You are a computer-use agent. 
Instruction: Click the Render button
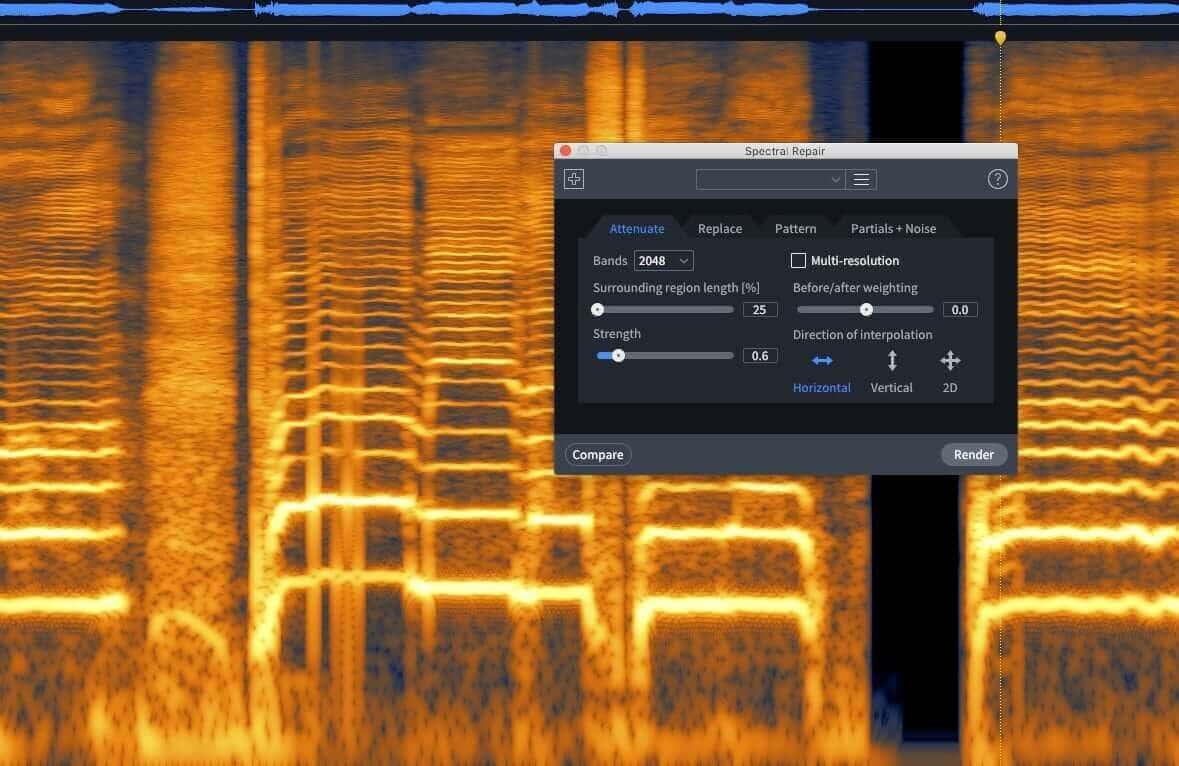(x=974, y=454)
